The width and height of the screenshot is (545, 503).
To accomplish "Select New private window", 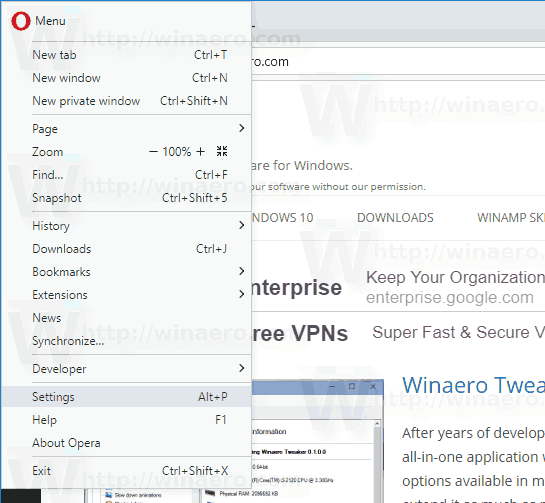I will coord(127,101).
